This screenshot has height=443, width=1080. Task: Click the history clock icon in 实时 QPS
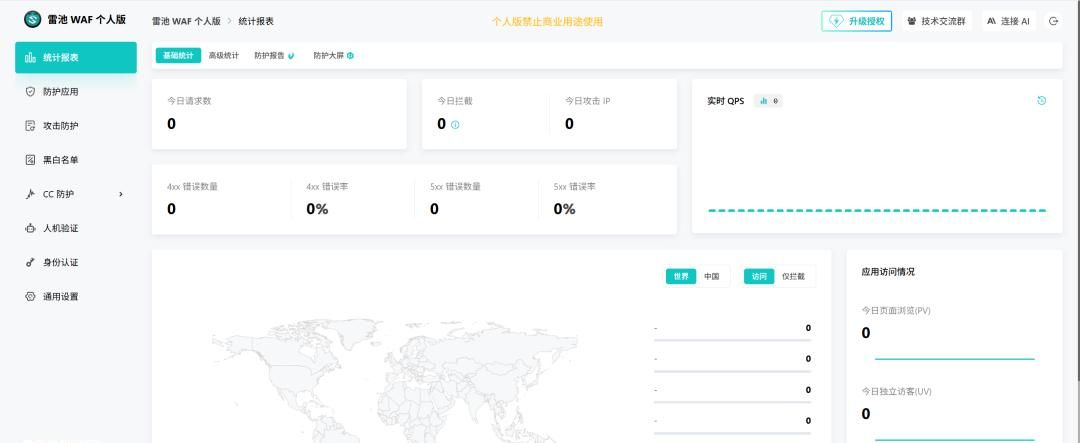tap(1041, 101)
